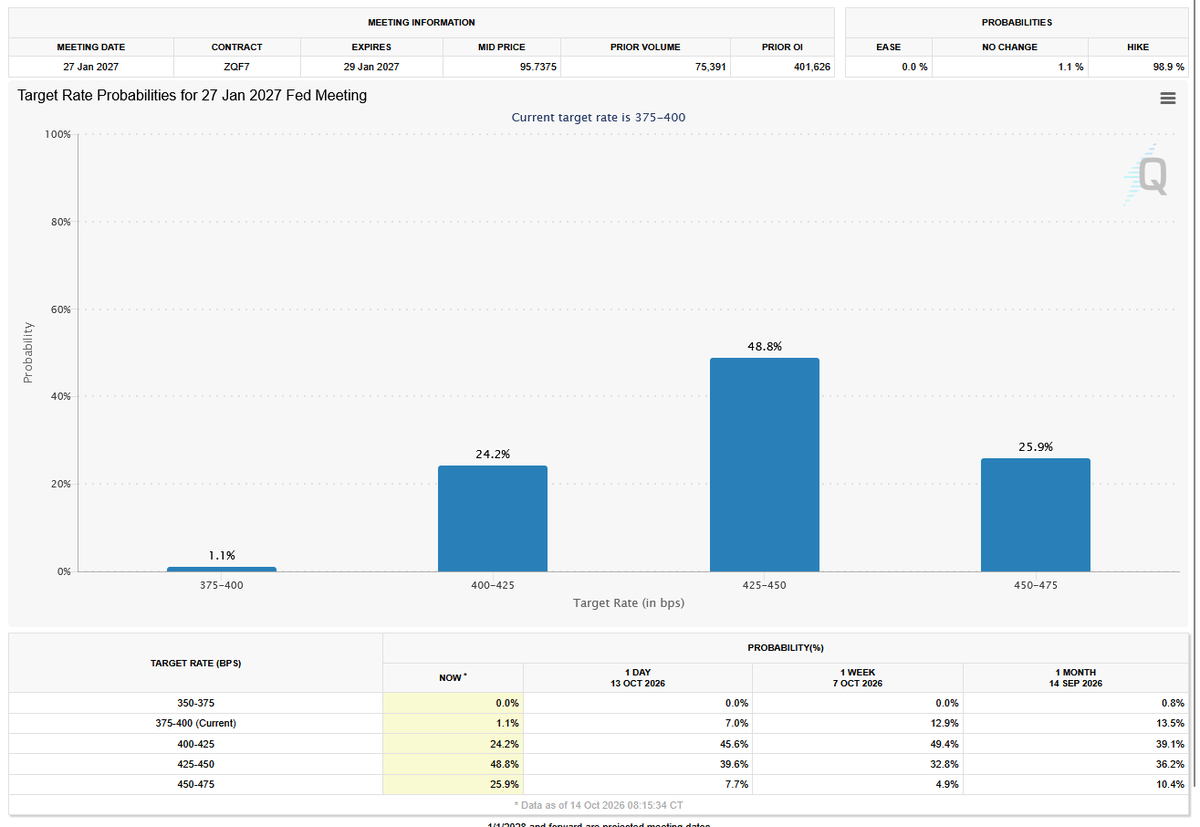This screenshot has width=1200, height=827.
Task: Click the HIKE column header
Action: pyautogui.click(x=1137, y=47)
